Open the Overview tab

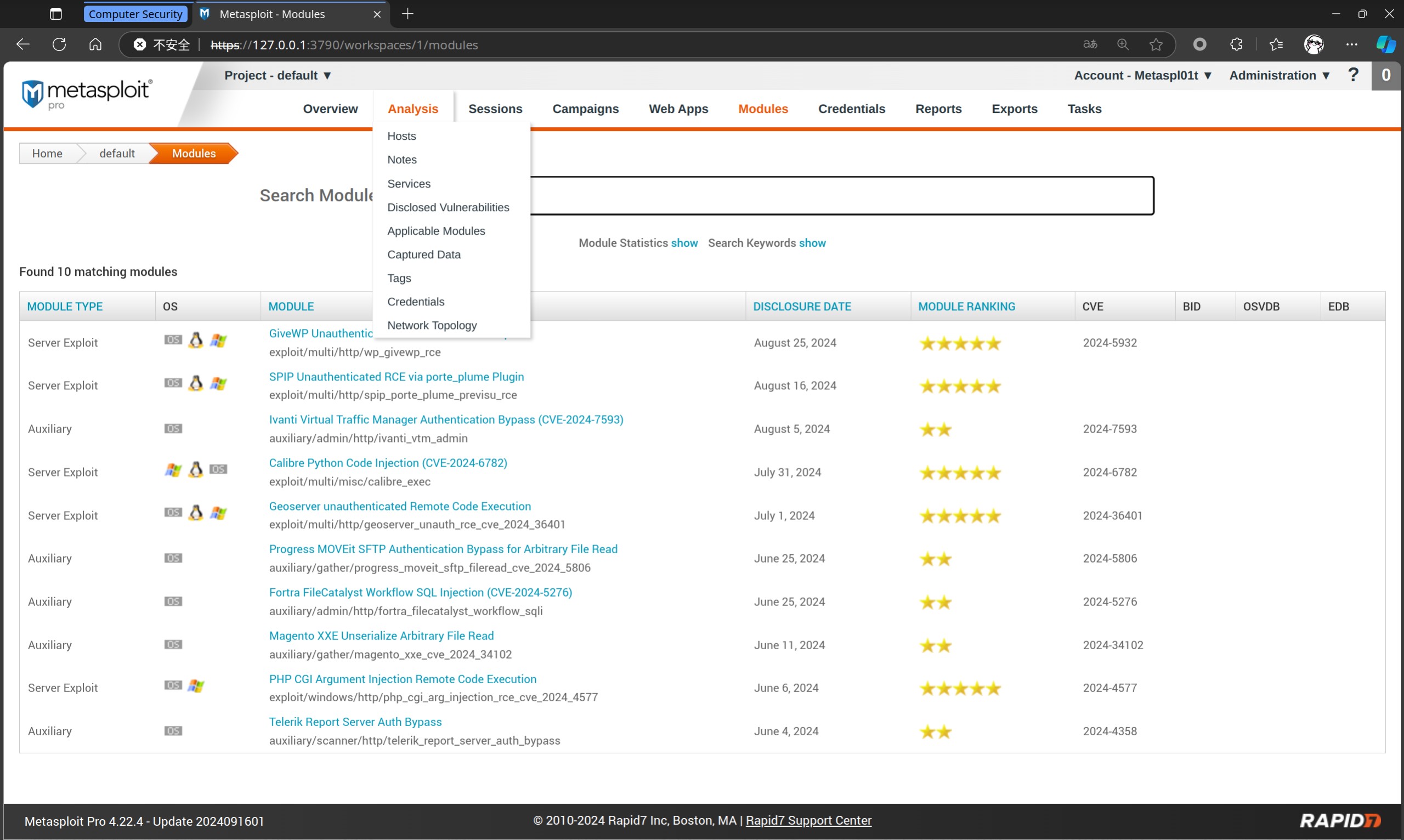pyautogui.click(x=330, y=109)
